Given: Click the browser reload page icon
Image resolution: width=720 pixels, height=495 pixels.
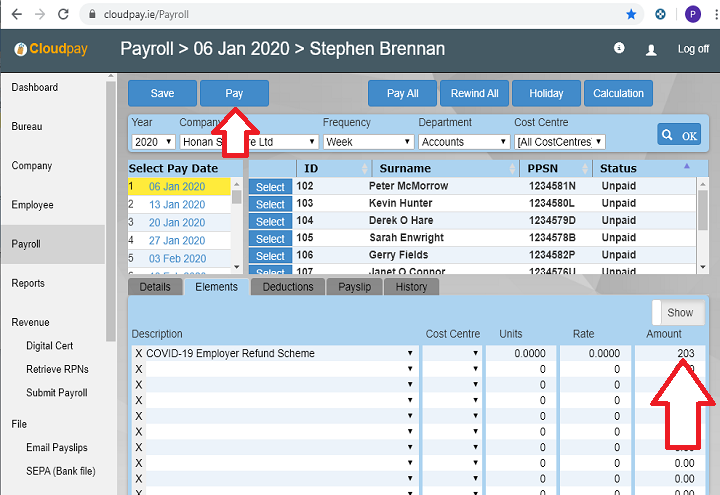Looking at the screenshot, I should point(63,15).
